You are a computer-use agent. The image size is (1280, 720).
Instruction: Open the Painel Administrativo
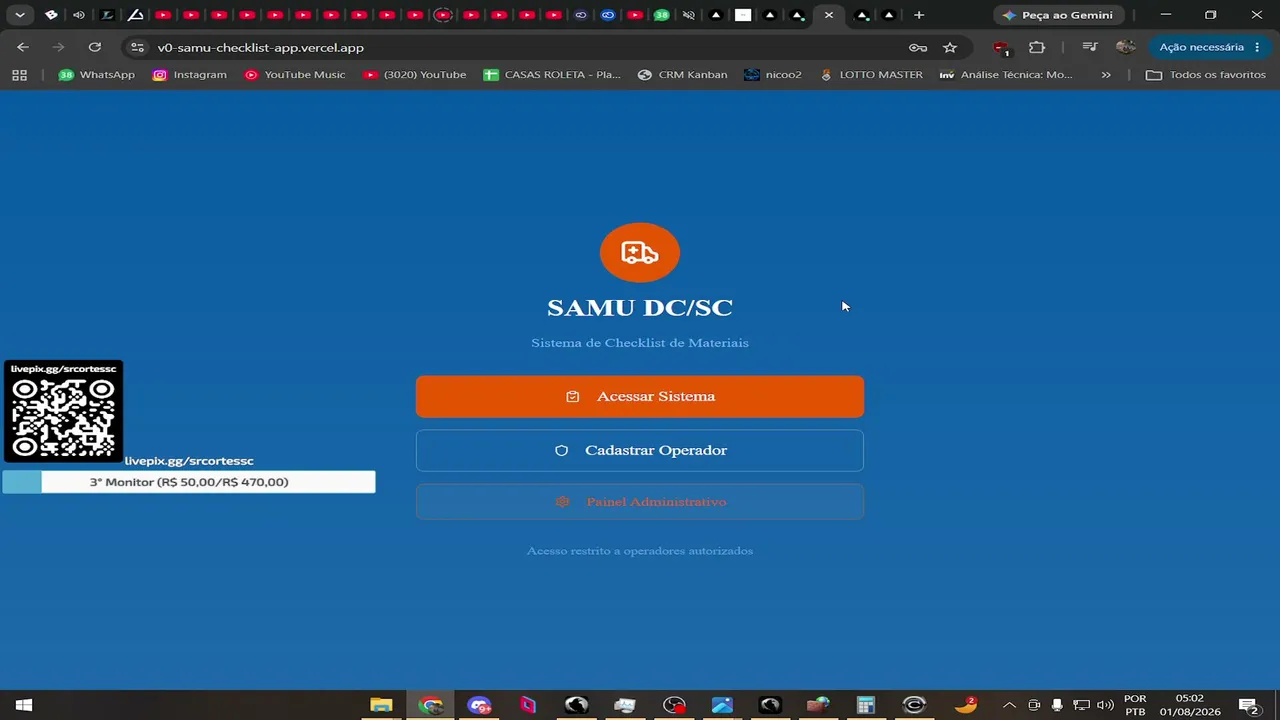[640, 501]
